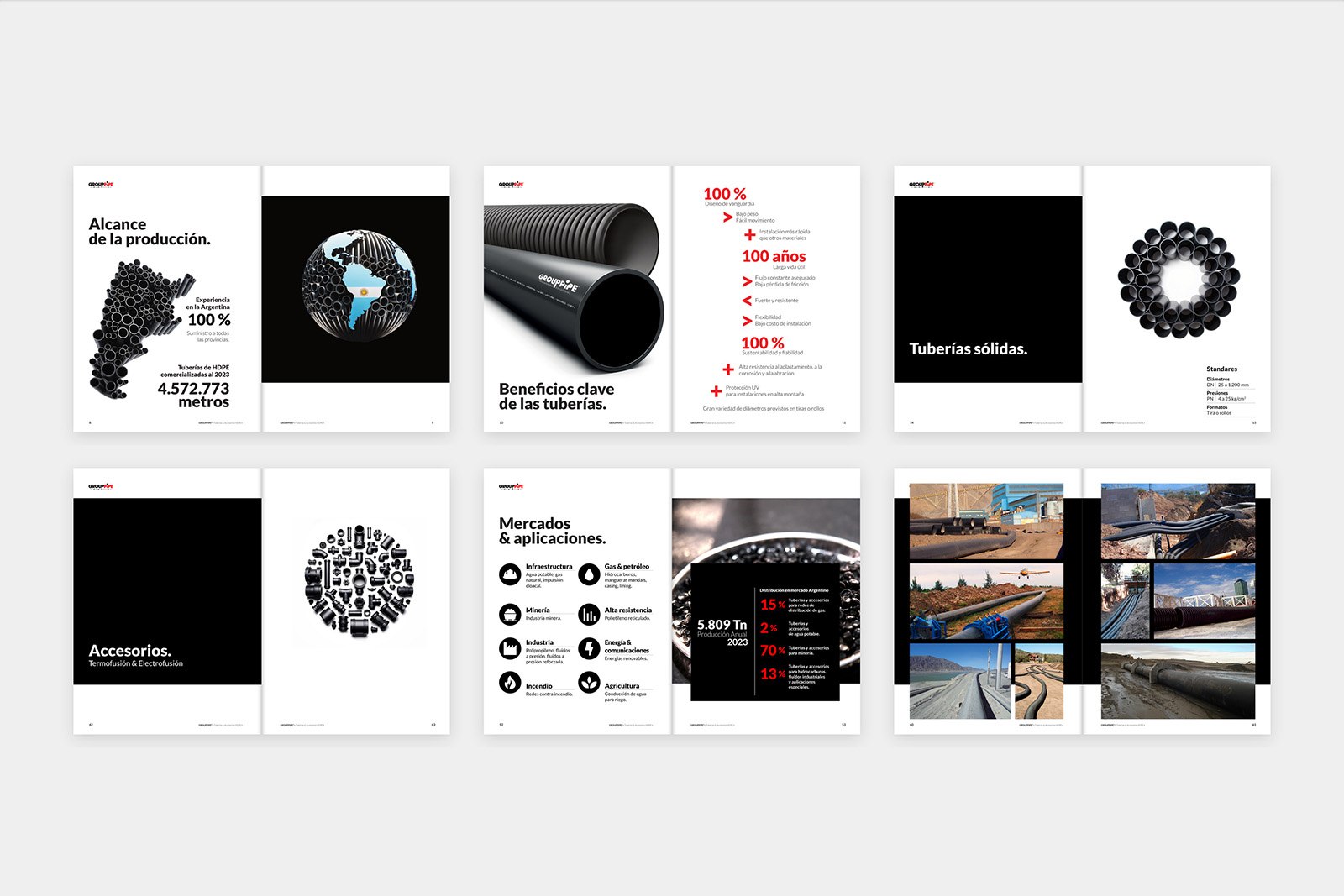Click the 'Larga vida útil' caption
Screen dimensions: 1344x896
pos(789,267)
